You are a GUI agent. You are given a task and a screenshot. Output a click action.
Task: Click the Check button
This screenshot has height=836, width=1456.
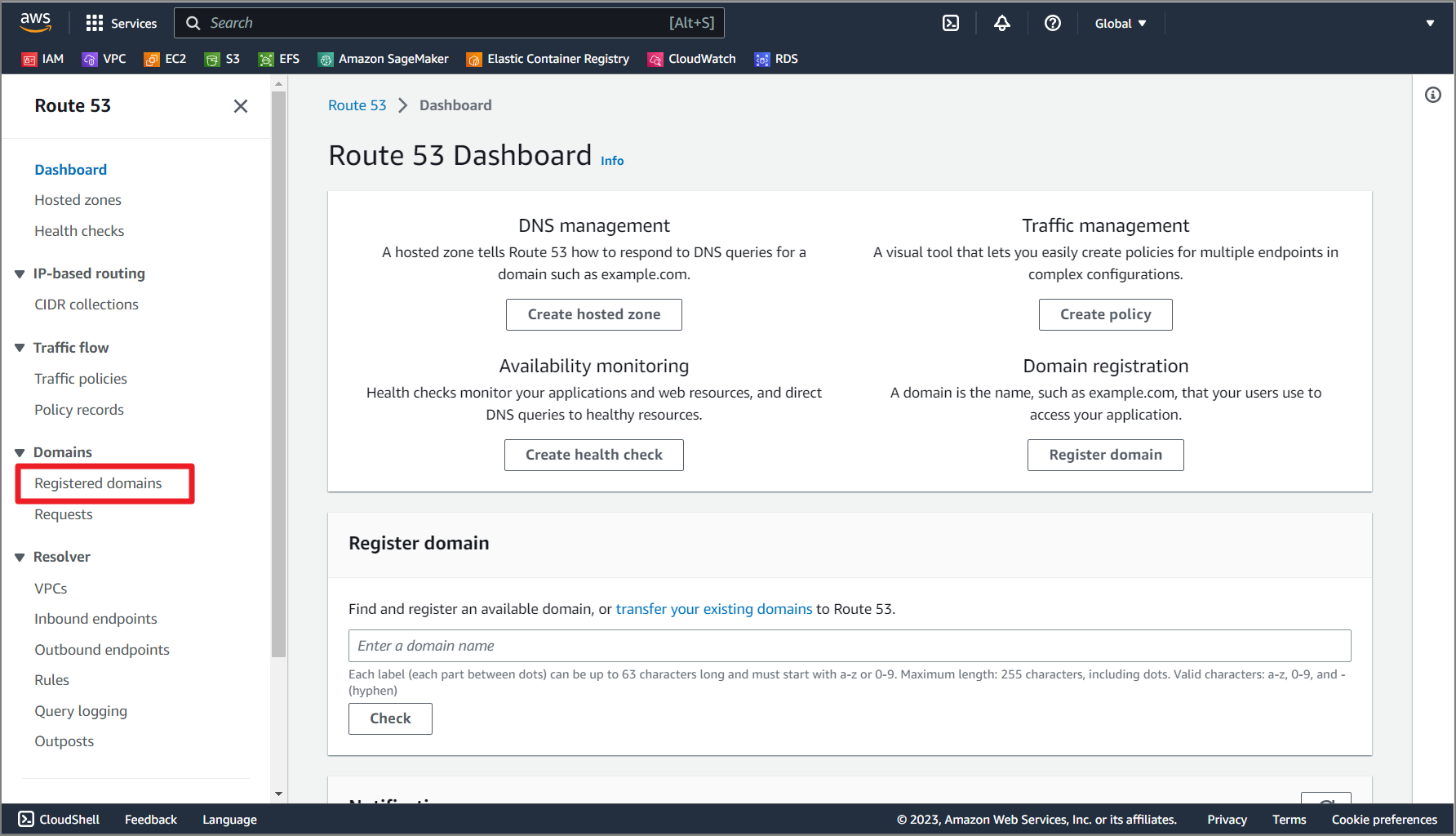(390, 718)
